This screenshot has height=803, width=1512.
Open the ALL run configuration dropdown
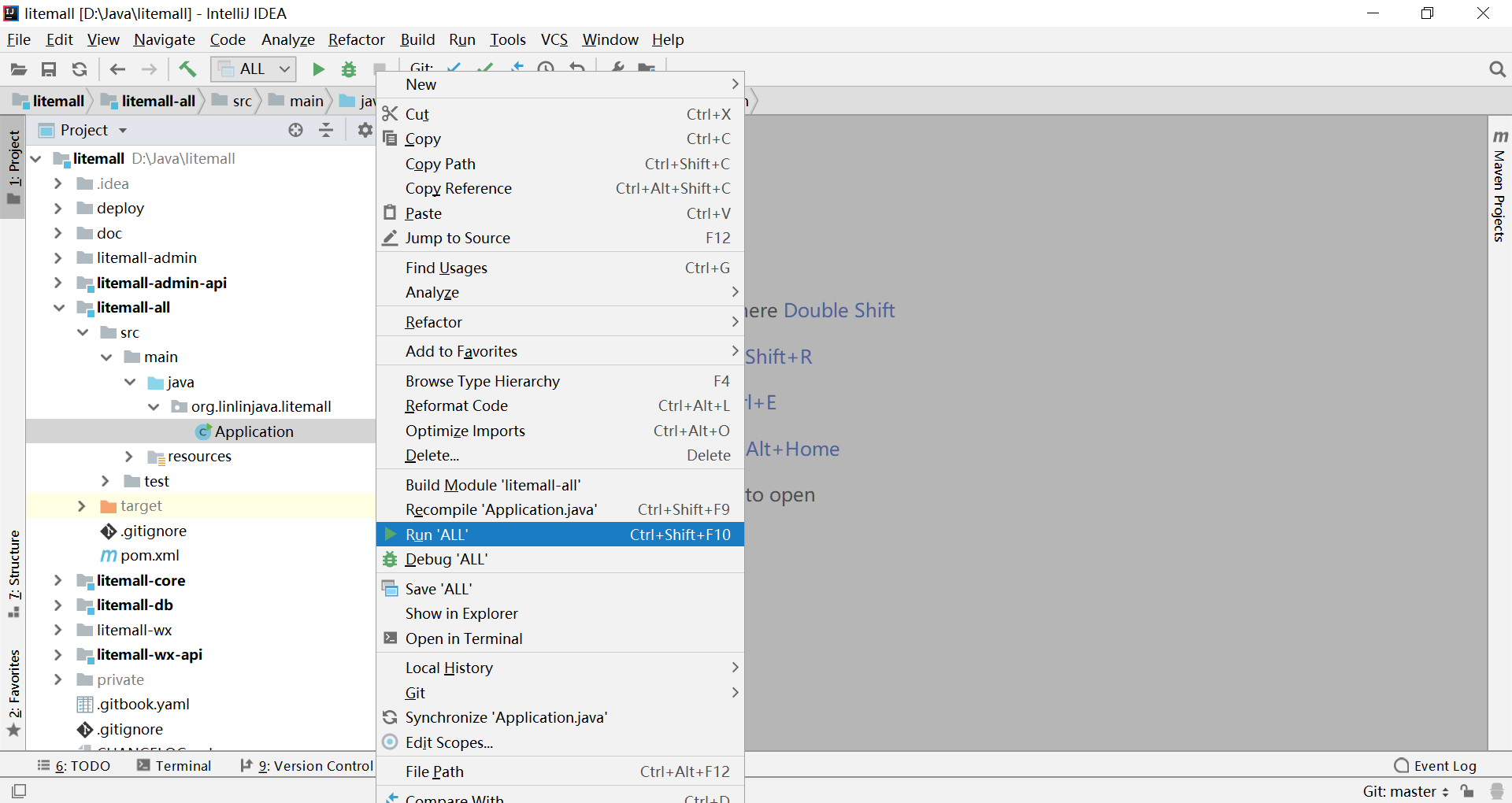pyautogui.click(x=254, y=69)
